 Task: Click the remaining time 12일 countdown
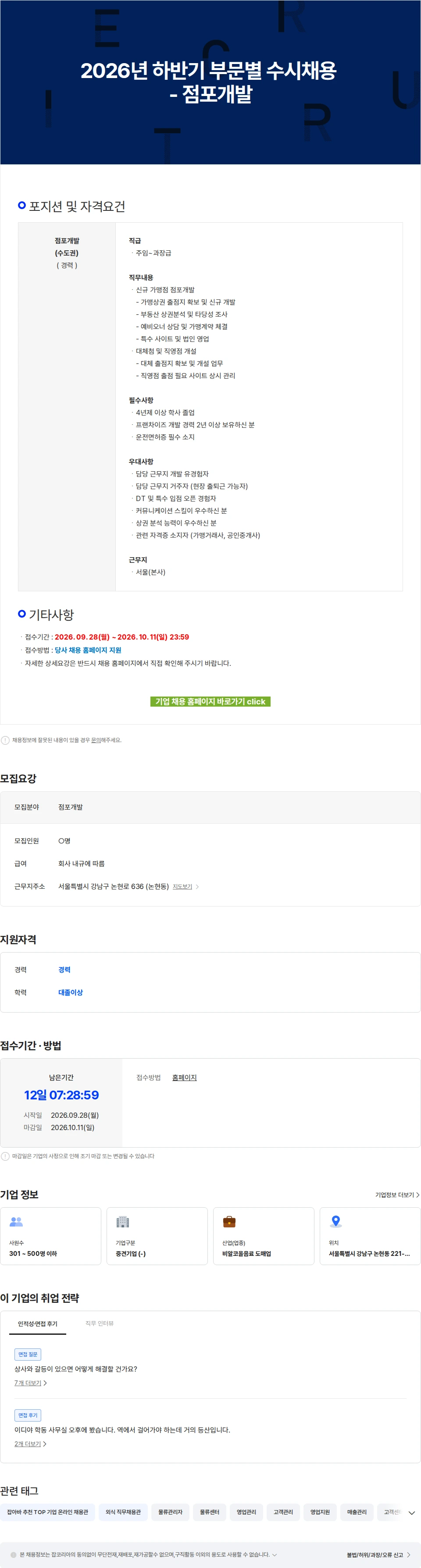click(x=61, y=1095)
